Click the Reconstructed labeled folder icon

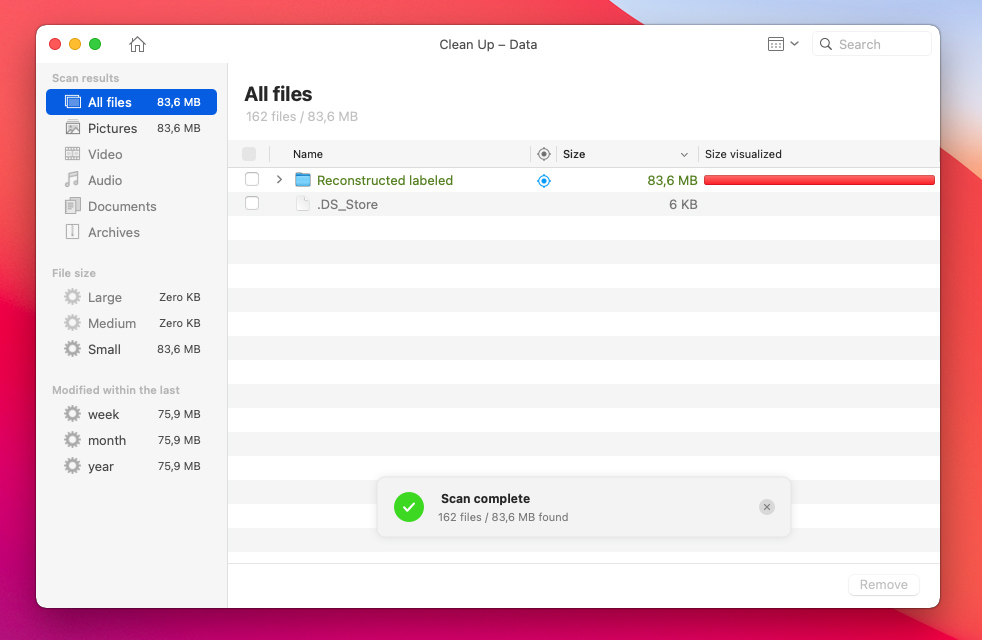pos(303,180)
